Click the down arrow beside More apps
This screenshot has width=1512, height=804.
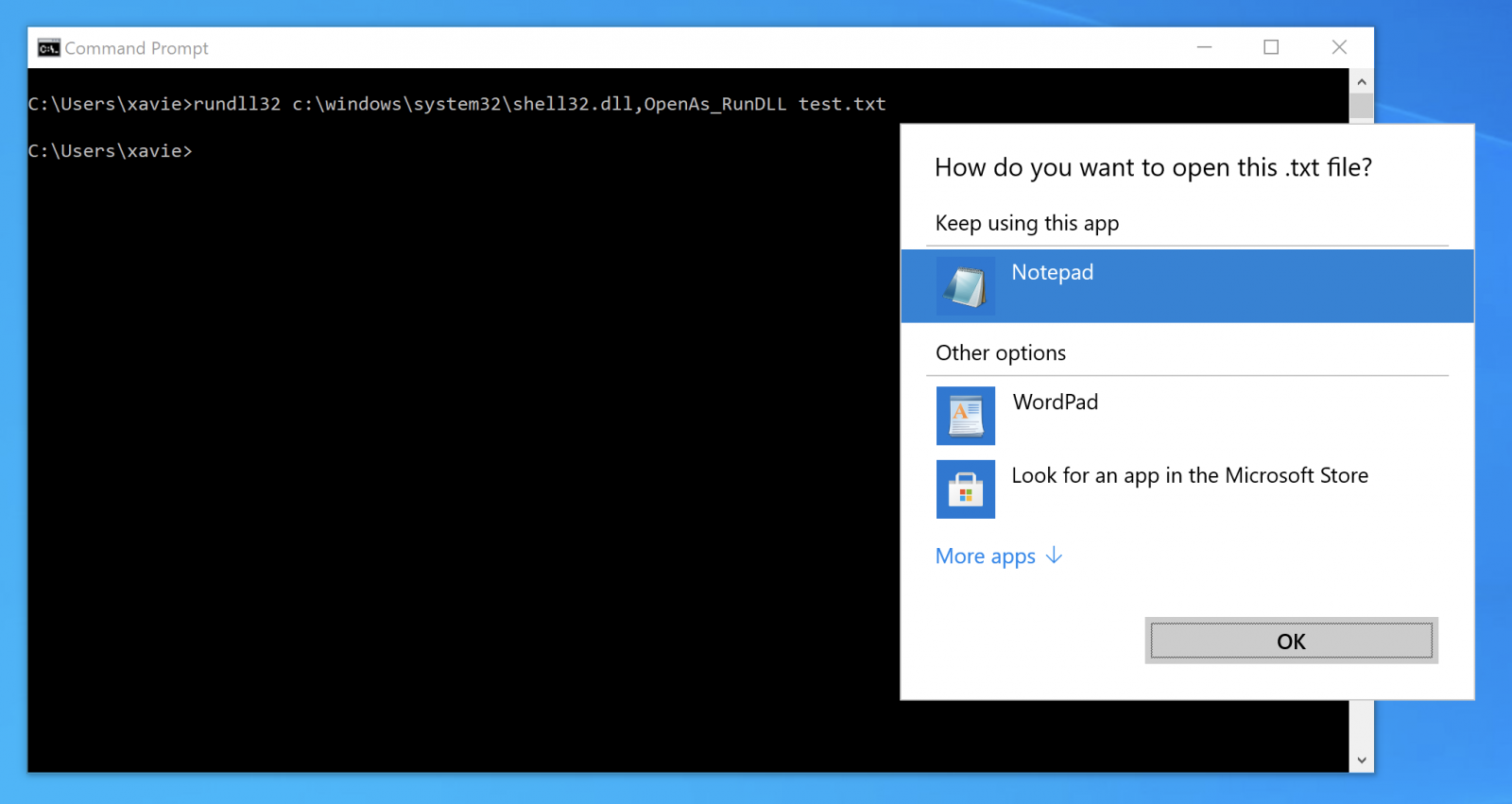pyautogui.click(x=1055, y=556)
